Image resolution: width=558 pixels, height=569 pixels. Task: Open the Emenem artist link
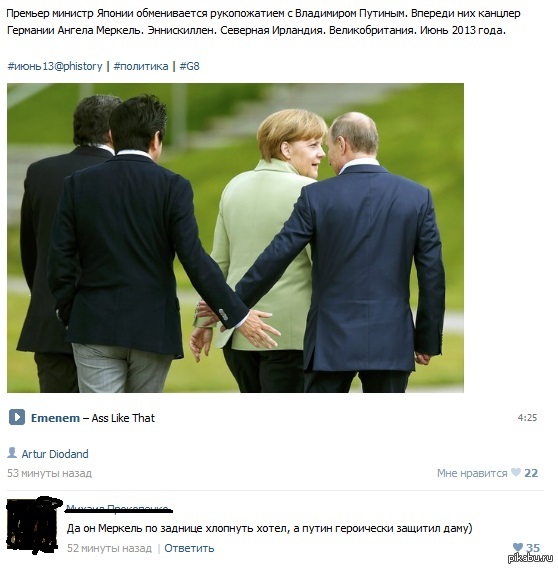(55, 418)
